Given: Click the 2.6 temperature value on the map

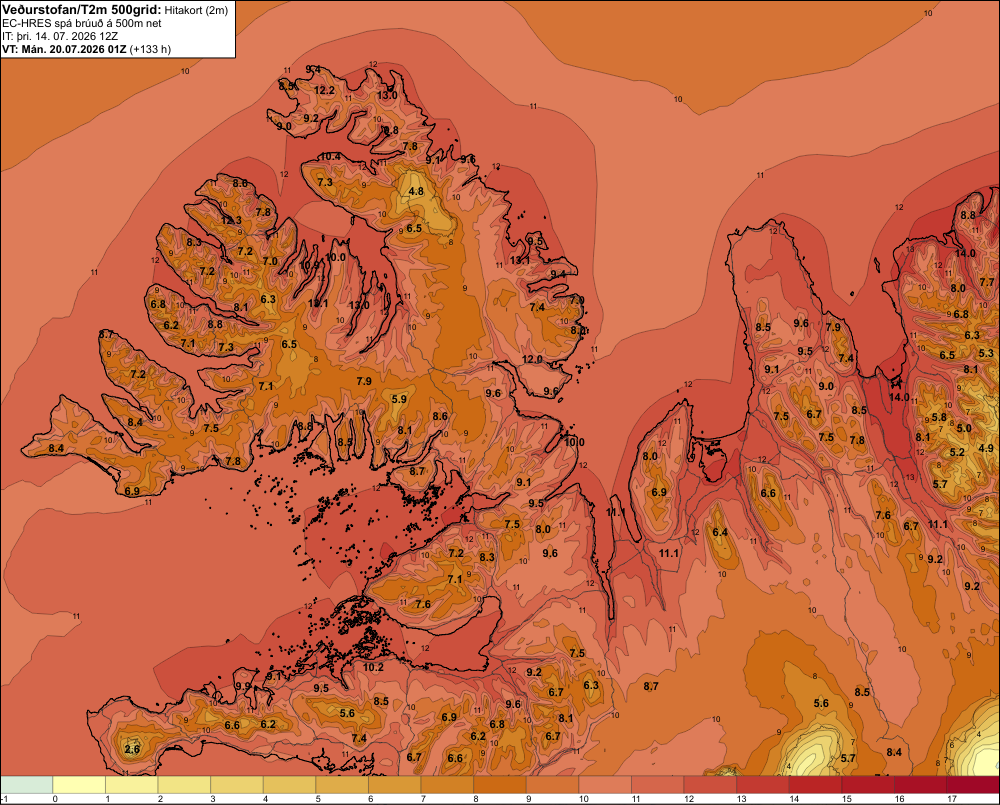Looking at the screenshot, I should 132,749.
